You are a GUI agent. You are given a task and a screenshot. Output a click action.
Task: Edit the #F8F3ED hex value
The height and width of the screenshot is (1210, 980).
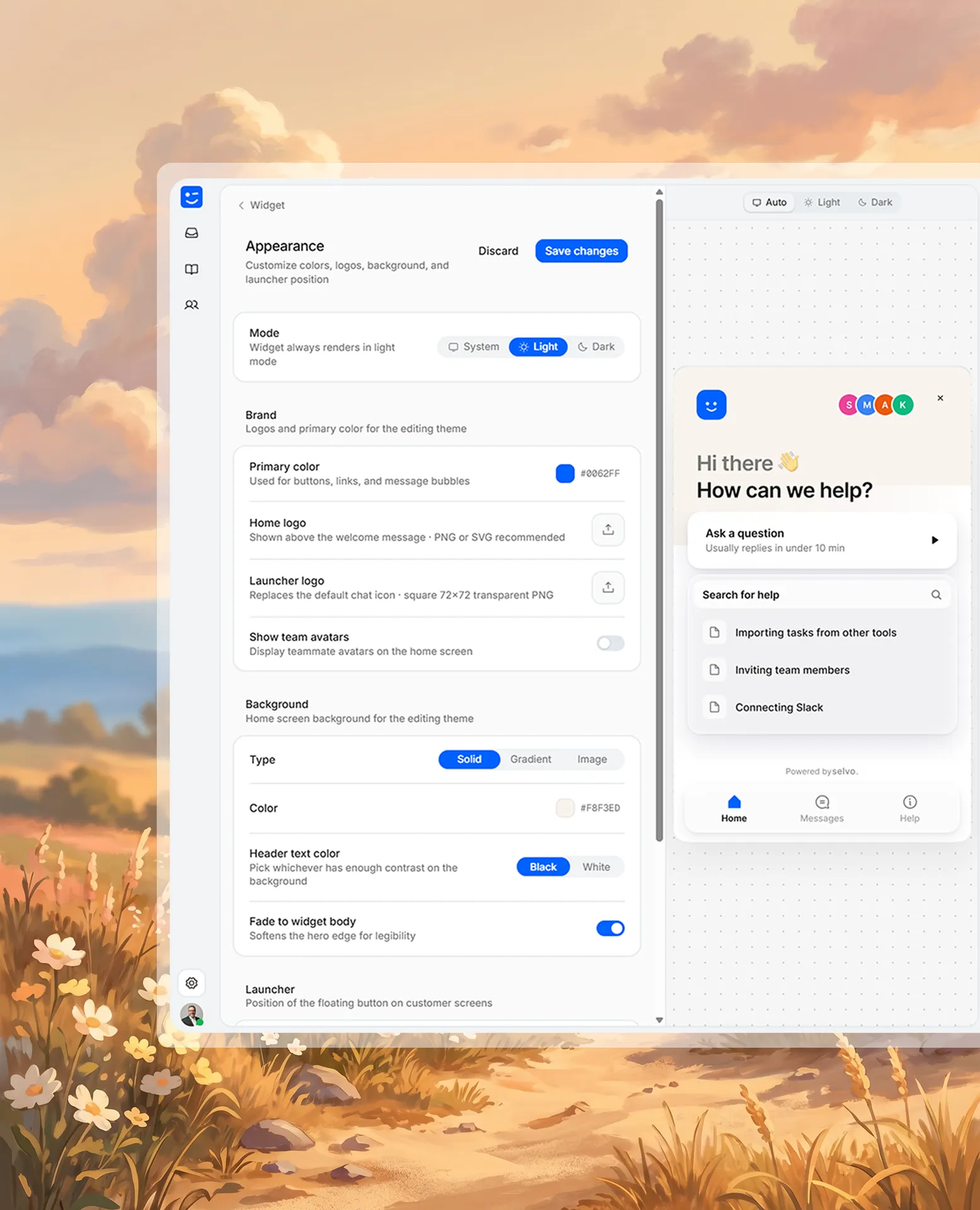click(x=600, y=808)
